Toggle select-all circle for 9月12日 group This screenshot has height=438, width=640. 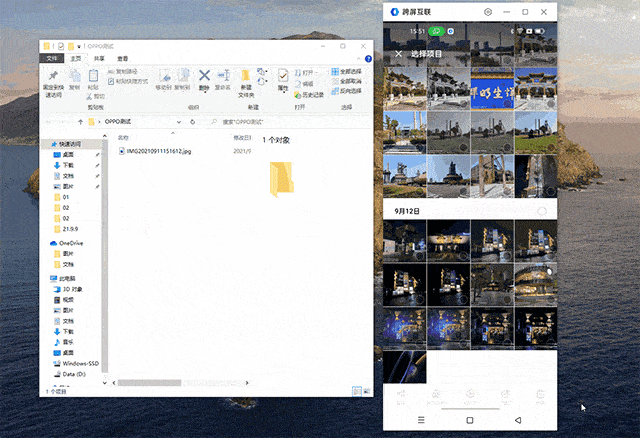click(x=542, y=211)
